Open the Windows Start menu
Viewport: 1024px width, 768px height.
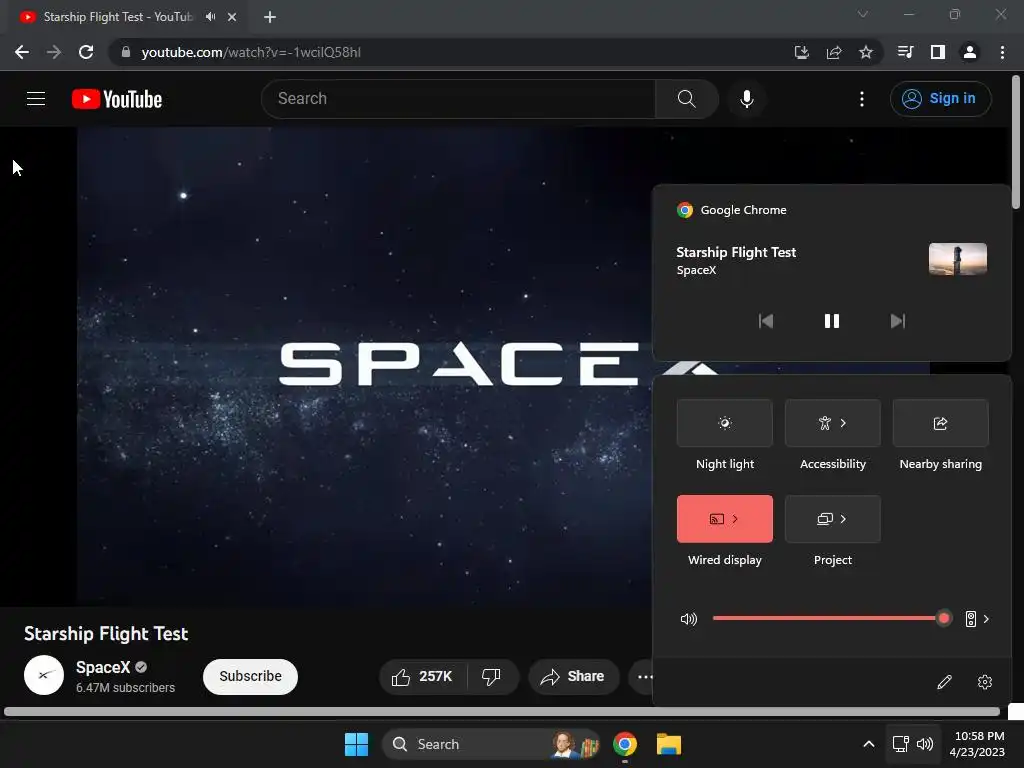click(357, 744)
